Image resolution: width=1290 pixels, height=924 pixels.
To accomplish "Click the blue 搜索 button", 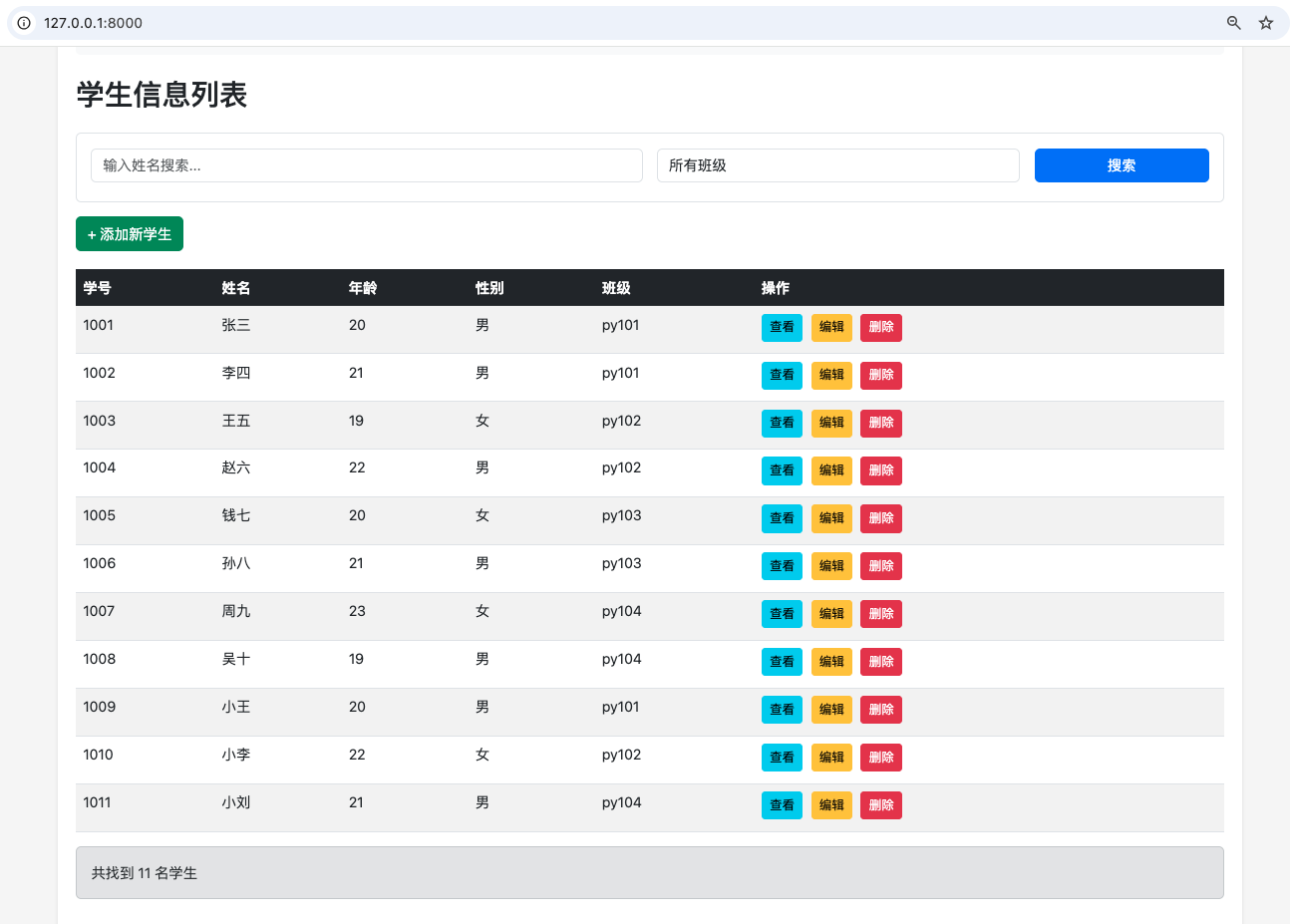I will tap(1122, 165).
